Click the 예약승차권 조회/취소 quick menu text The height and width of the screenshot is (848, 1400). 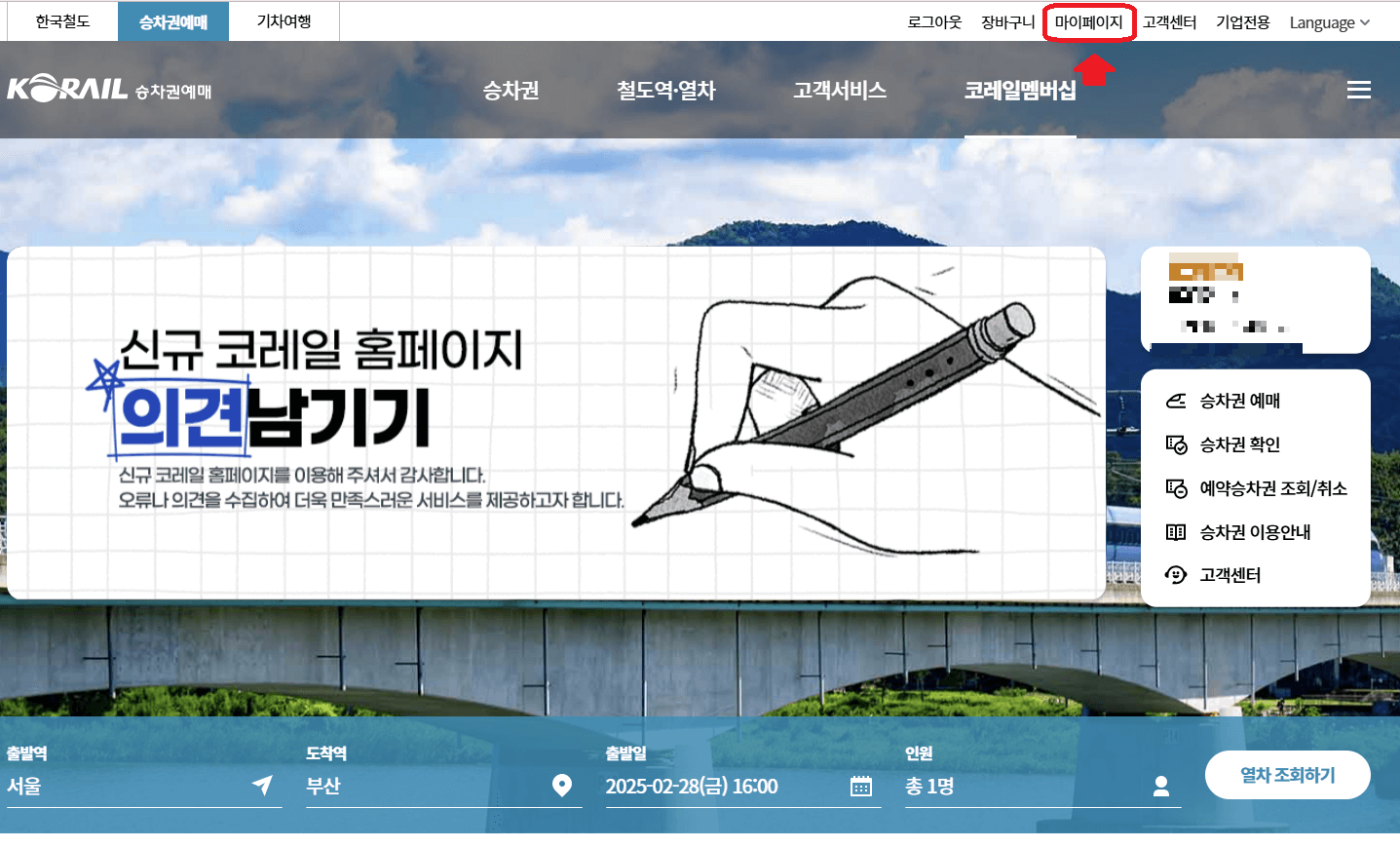coord(1273,488)
